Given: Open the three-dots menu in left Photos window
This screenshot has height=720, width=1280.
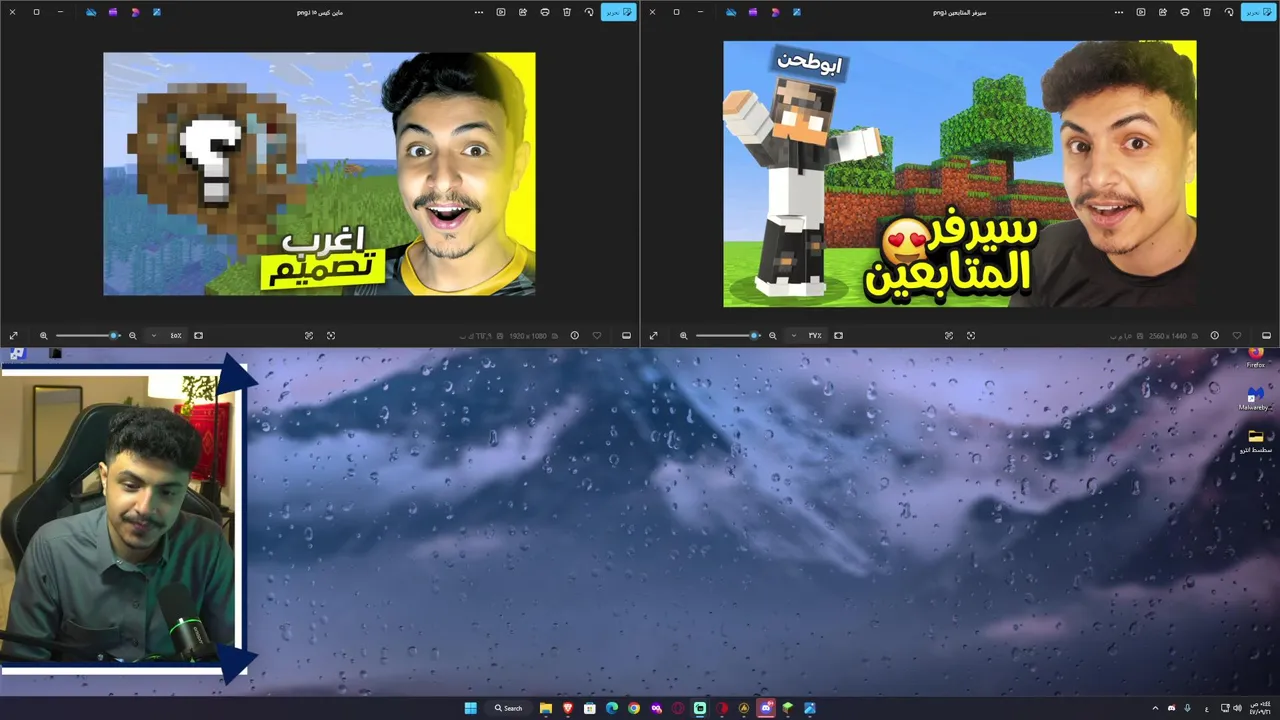Looking at the screenshot, I should tap(479, 12).
